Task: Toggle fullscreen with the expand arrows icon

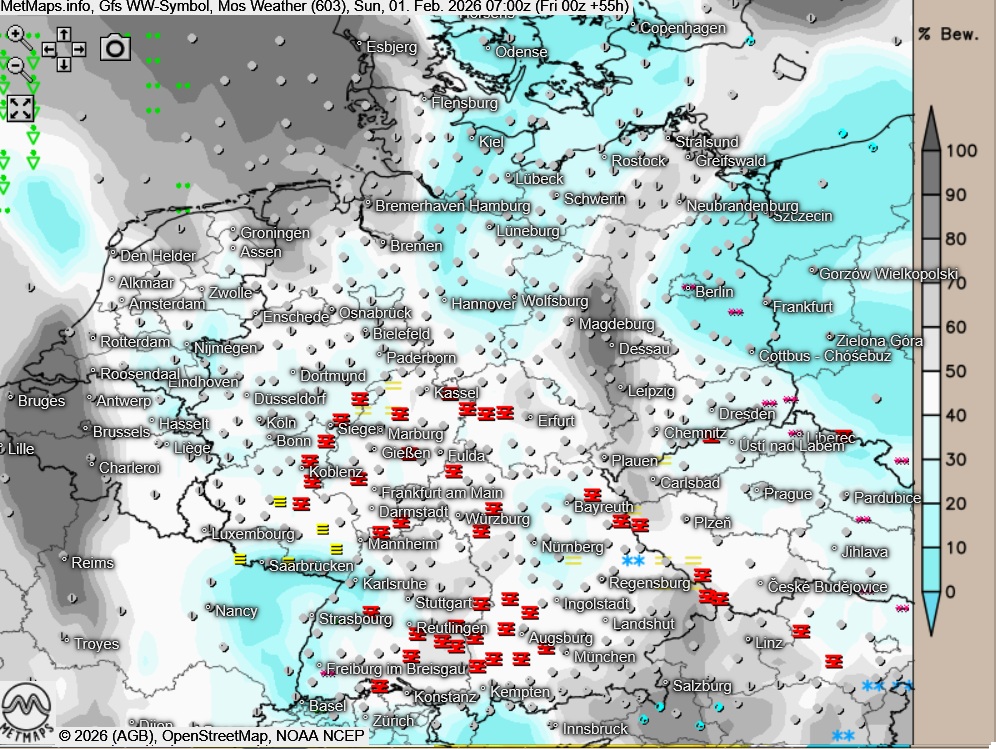Action: (20, 108)
